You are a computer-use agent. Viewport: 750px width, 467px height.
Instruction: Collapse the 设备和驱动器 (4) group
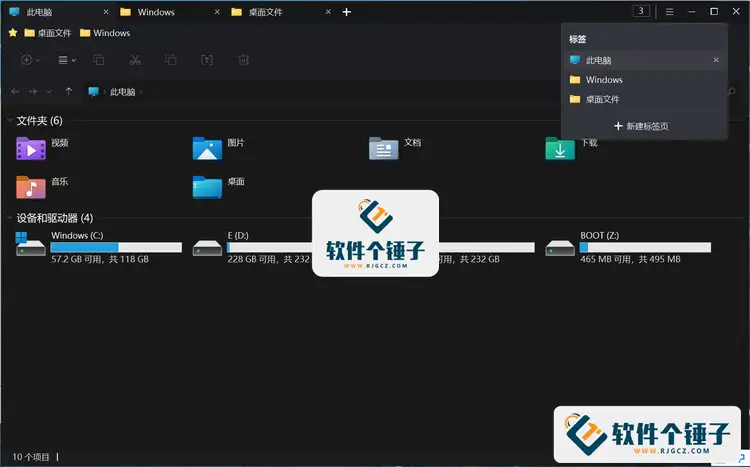pos(10,218)
